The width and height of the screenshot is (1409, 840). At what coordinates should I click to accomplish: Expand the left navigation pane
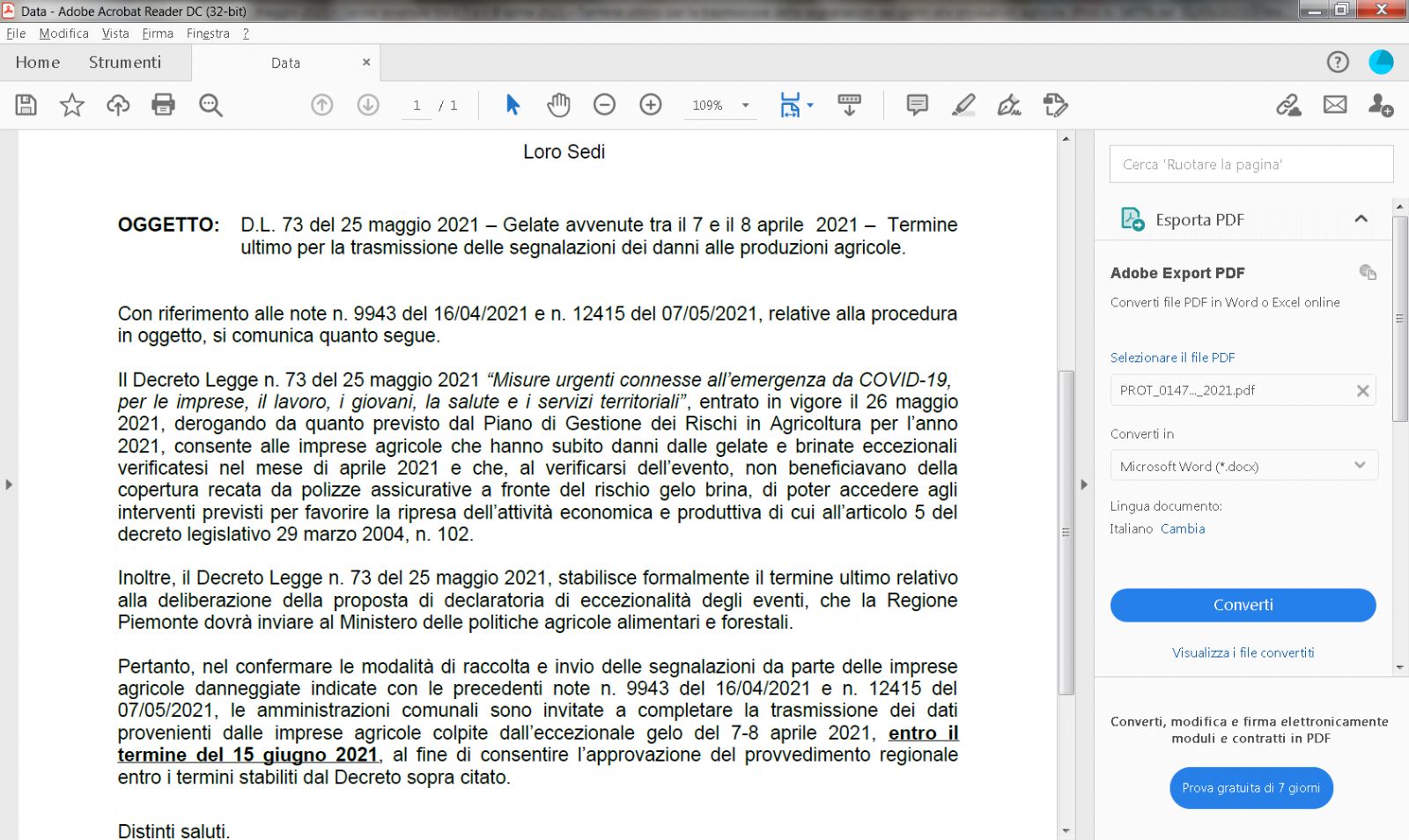(x=9, y=484)
